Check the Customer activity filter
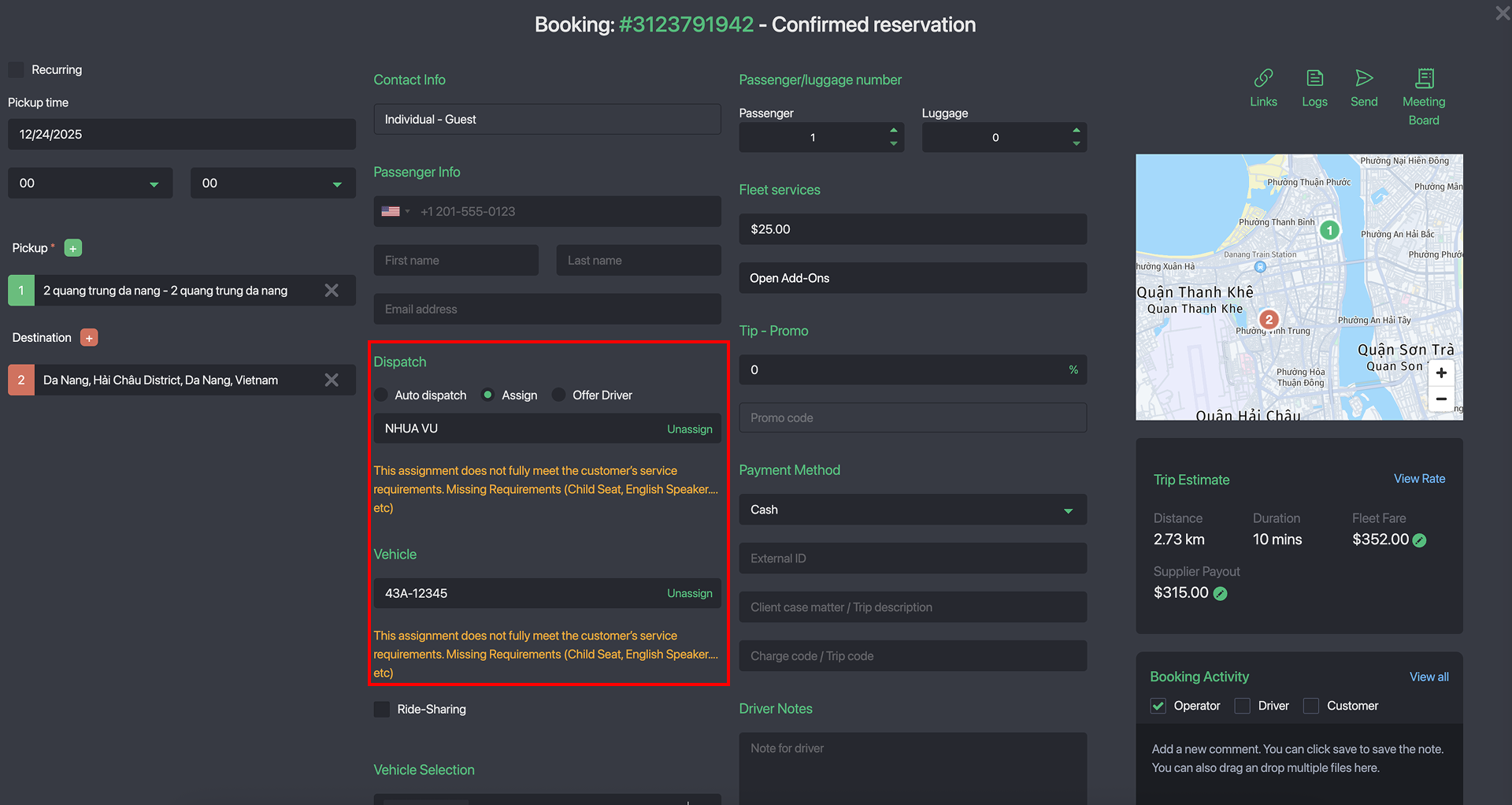Viewport: 1512px width, 805px height. [1310, 706]
